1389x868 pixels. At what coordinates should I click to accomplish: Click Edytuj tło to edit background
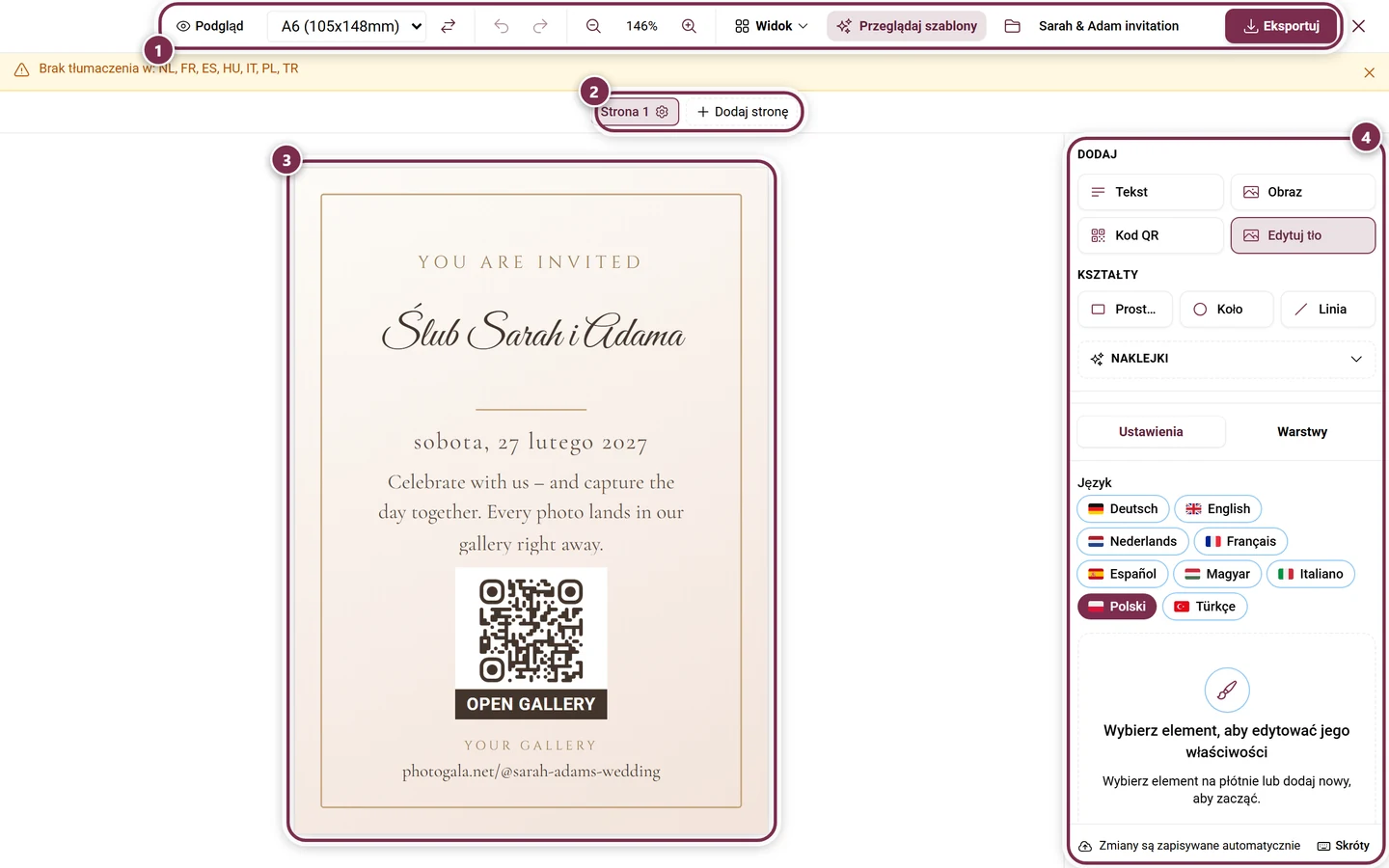[1303, 235]
